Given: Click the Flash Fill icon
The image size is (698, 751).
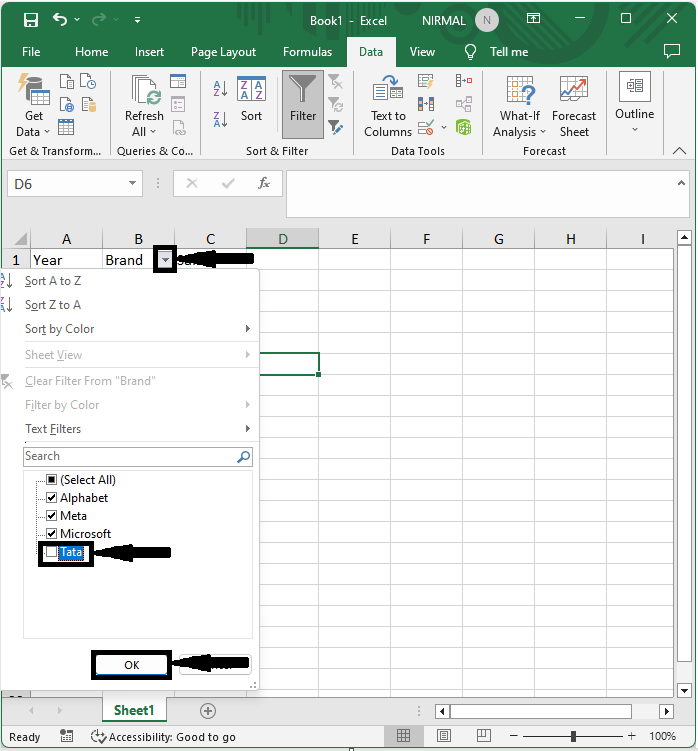Looking at the screenshot, I should click(425, 81).
